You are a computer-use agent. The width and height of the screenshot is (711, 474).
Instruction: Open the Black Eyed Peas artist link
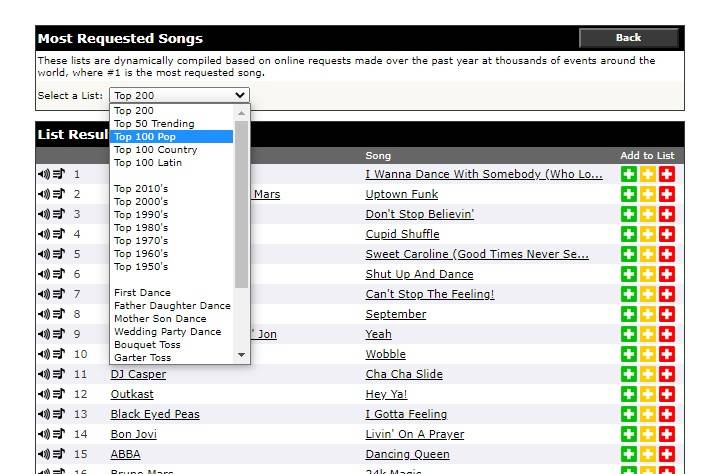tap(155, 414)
